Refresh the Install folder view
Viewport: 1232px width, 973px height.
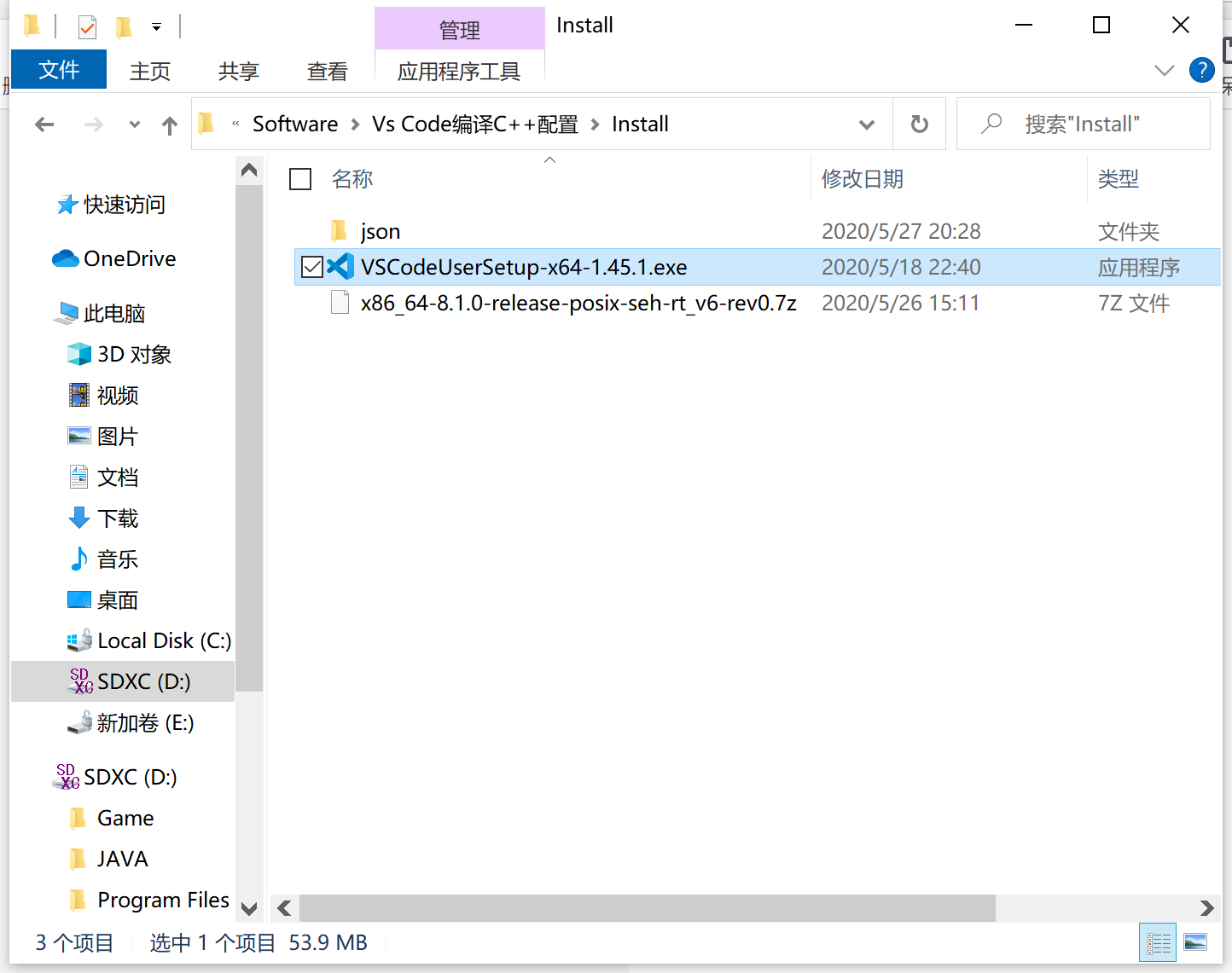click(919, 125)
